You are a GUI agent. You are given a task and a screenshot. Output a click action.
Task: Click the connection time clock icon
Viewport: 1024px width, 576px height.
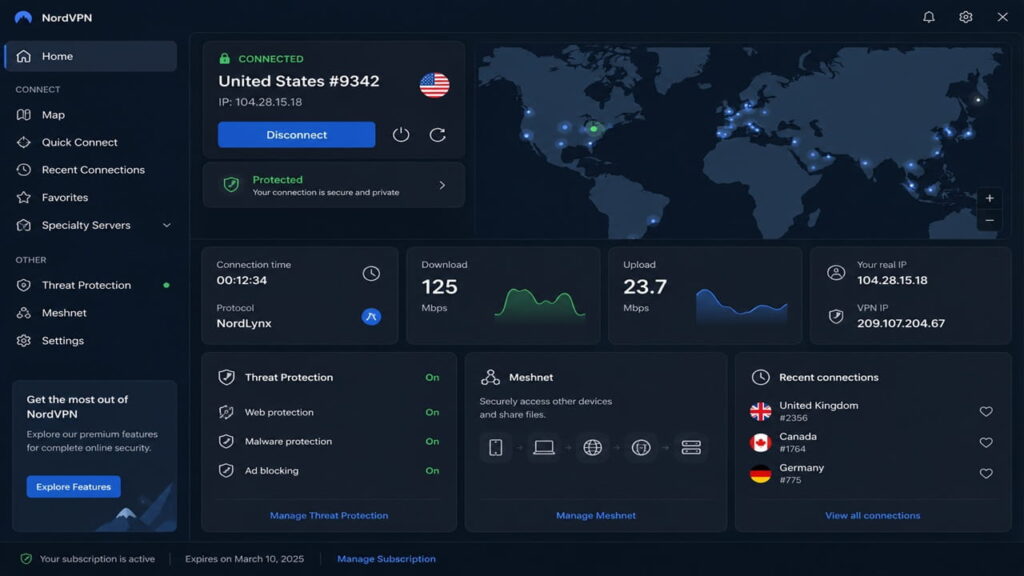(371, 273)
